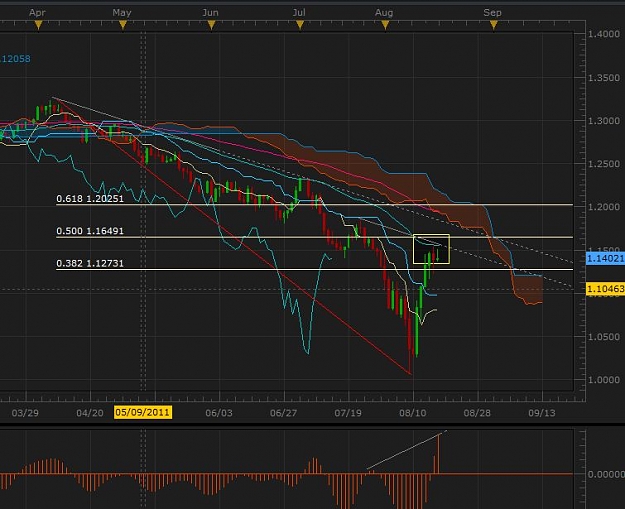The height and width of the screenshot is (509, 625).
Task: Click the blue 1.14021 price tag
Action: point(605,258)
